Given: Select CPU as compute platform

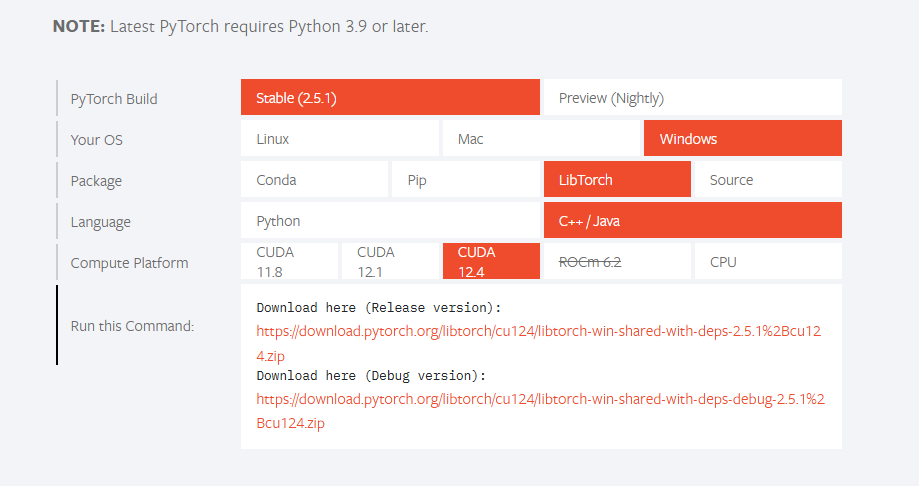Looking at the screenshot, I should [x=768, y=261].
